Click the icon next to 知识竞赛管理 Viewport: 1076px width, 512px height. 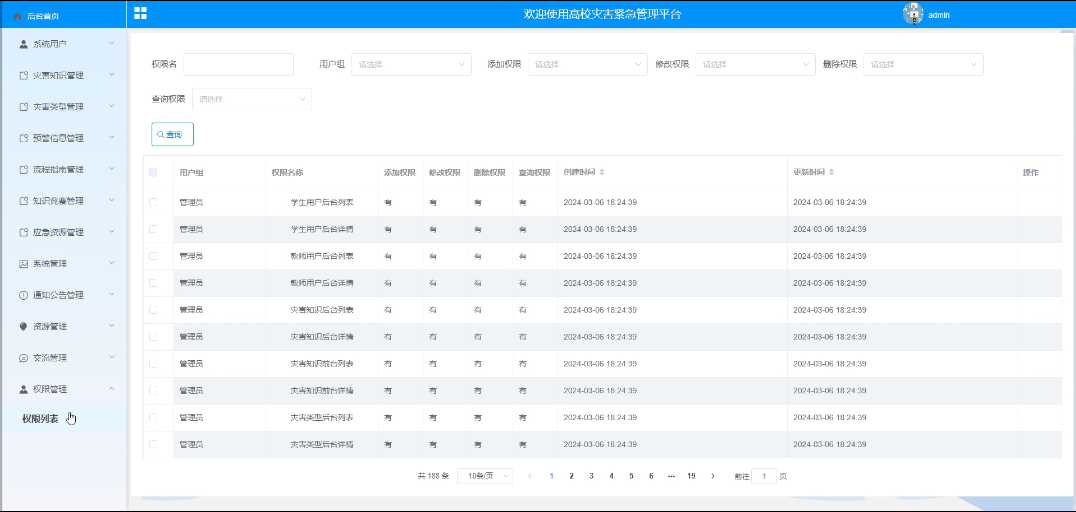[x=23, y=201]
